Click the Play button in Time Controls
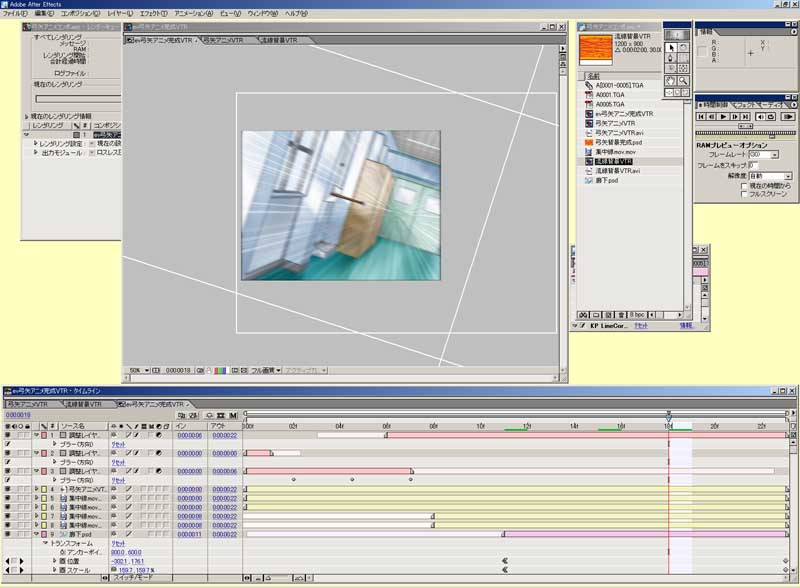The width and height of the screenshot is (800, 588). click(x=723, y=117)
